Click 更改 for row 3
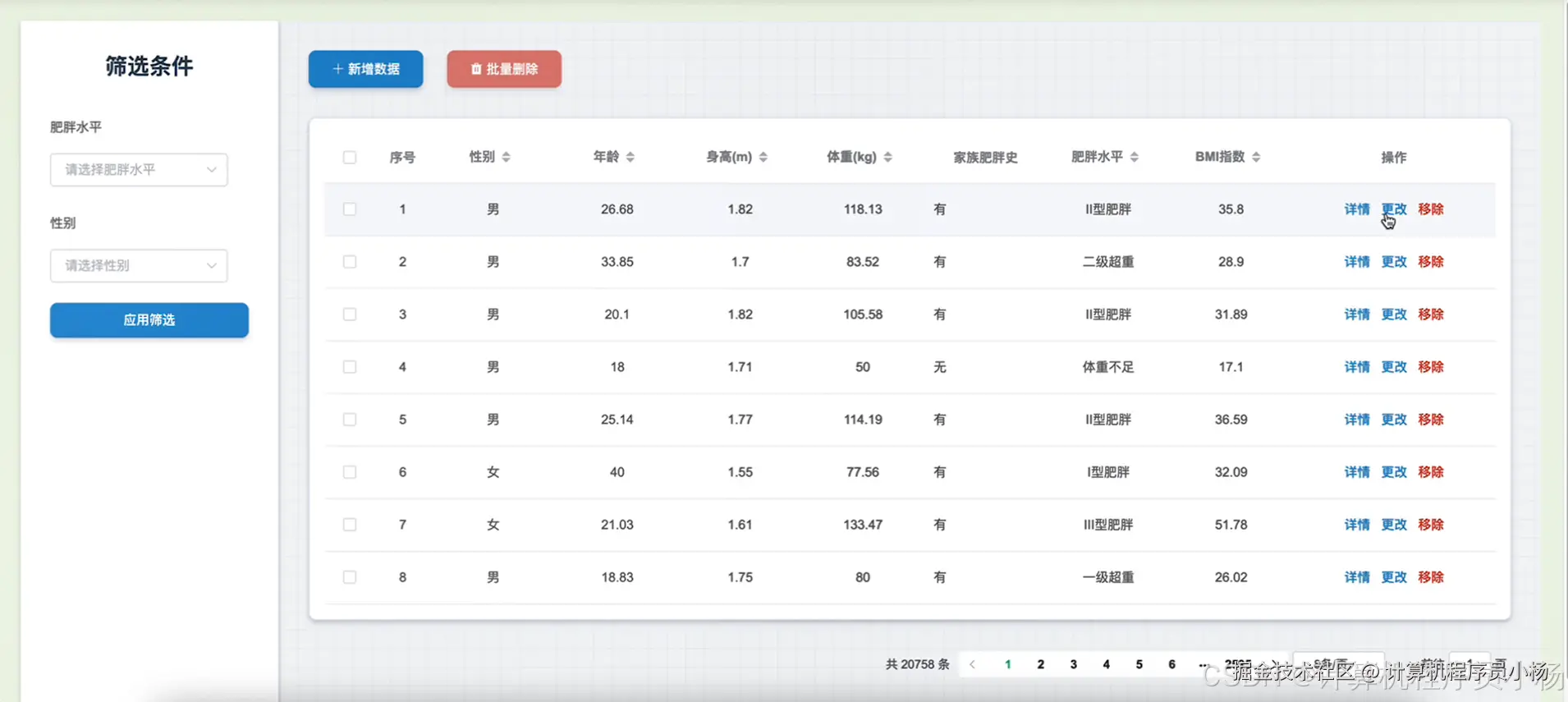The image size is (1568, 702). point(1394,314)
